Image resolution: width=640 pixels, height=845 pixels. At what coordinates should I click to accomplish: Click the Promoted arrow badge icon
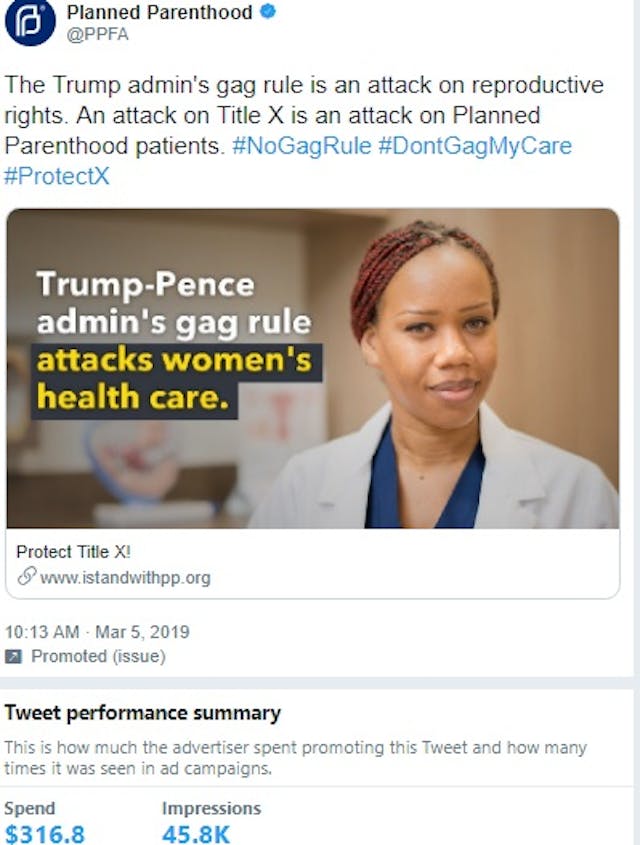point(15,657)
